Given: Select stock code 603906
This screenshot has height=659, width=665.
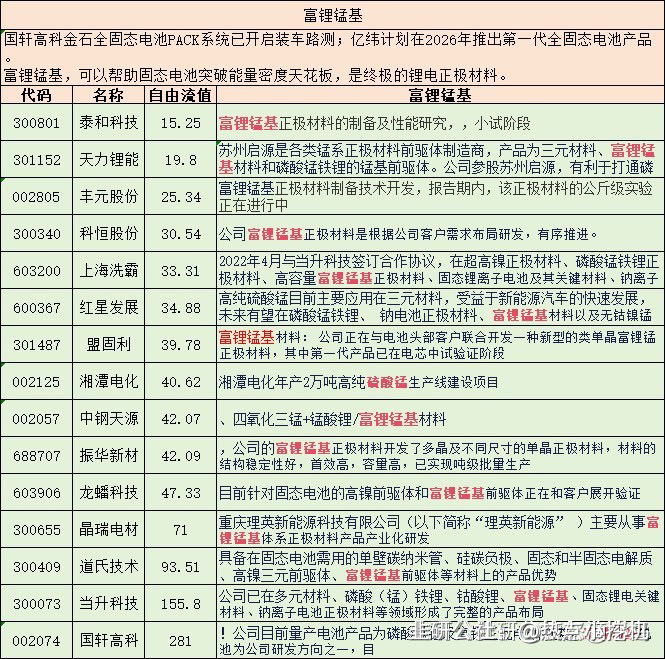Looking at the screenshot, I should coord(36,492).
